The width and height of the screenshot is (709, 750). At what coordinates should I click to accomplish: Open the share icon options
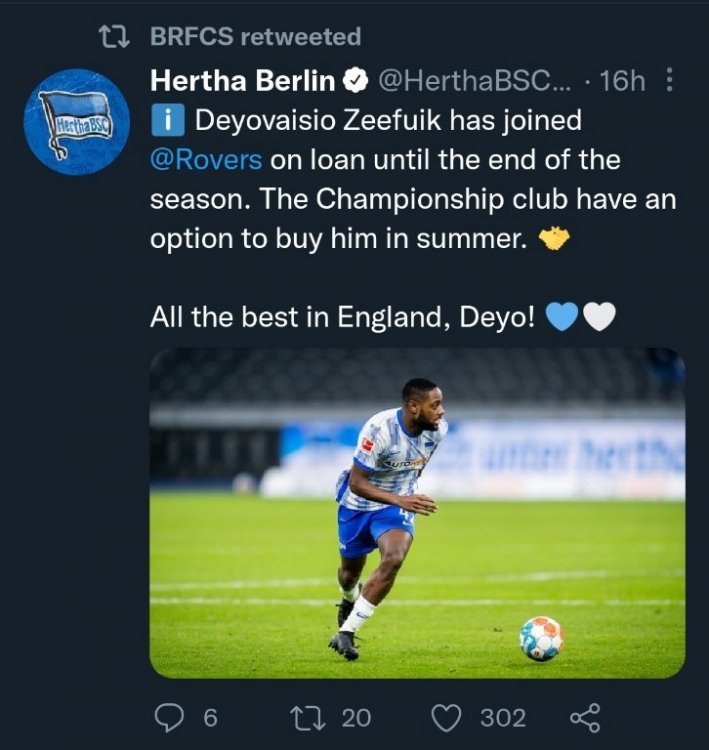[584, 717]
